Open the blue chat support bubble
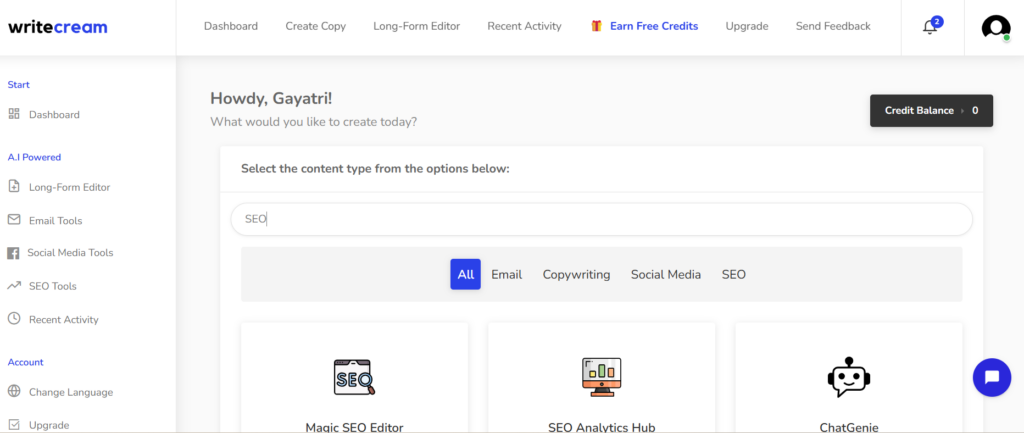Screen dimensions: 1024x433 point(991,377)
